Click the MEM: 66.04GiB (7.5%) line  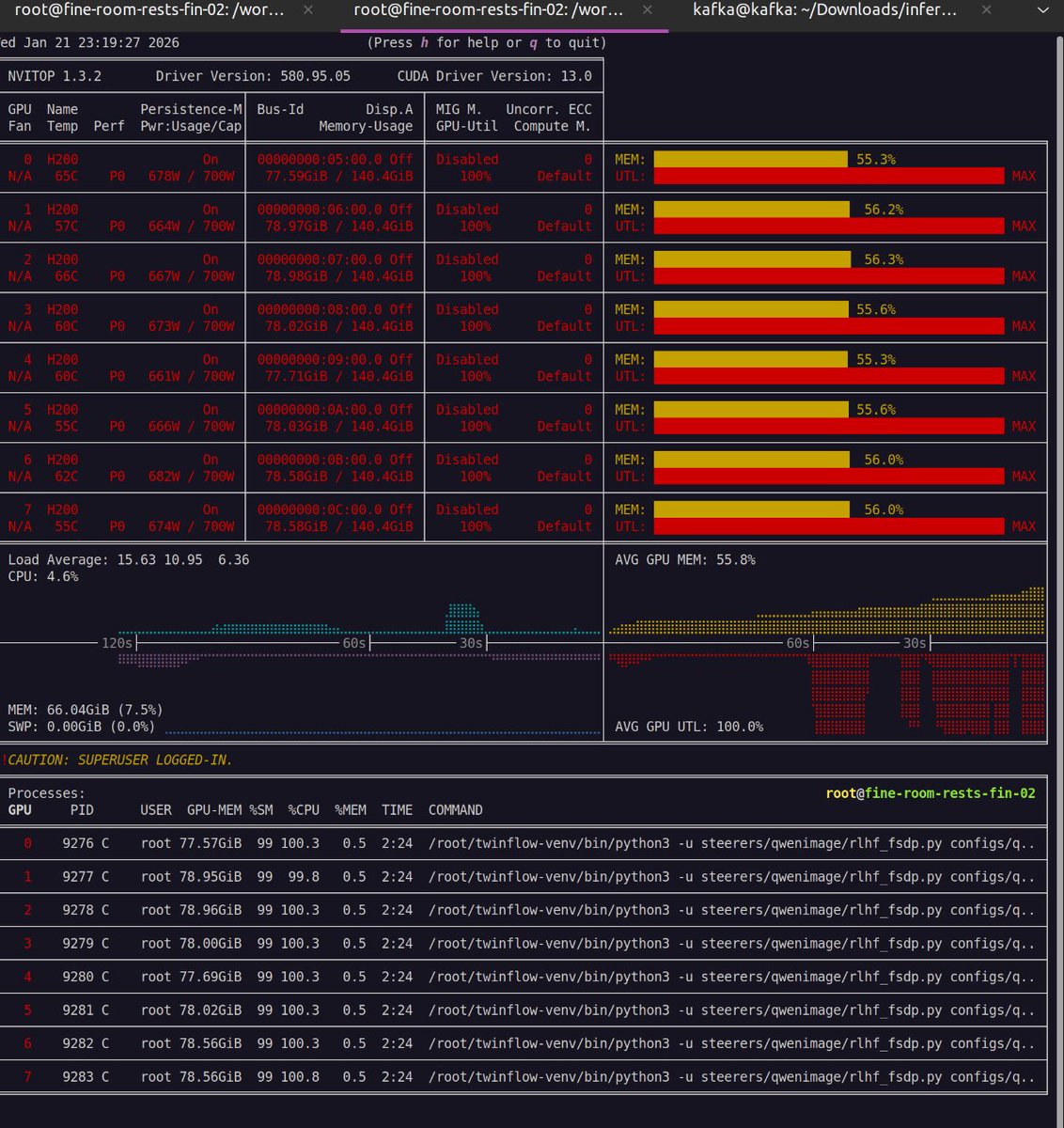[86, 710]
